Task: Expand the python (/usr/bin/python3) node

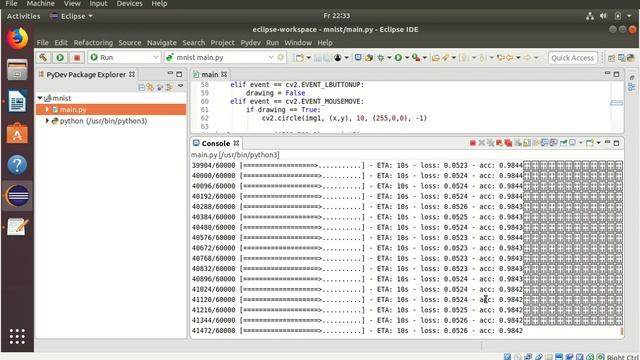Action: coord(47,121)
